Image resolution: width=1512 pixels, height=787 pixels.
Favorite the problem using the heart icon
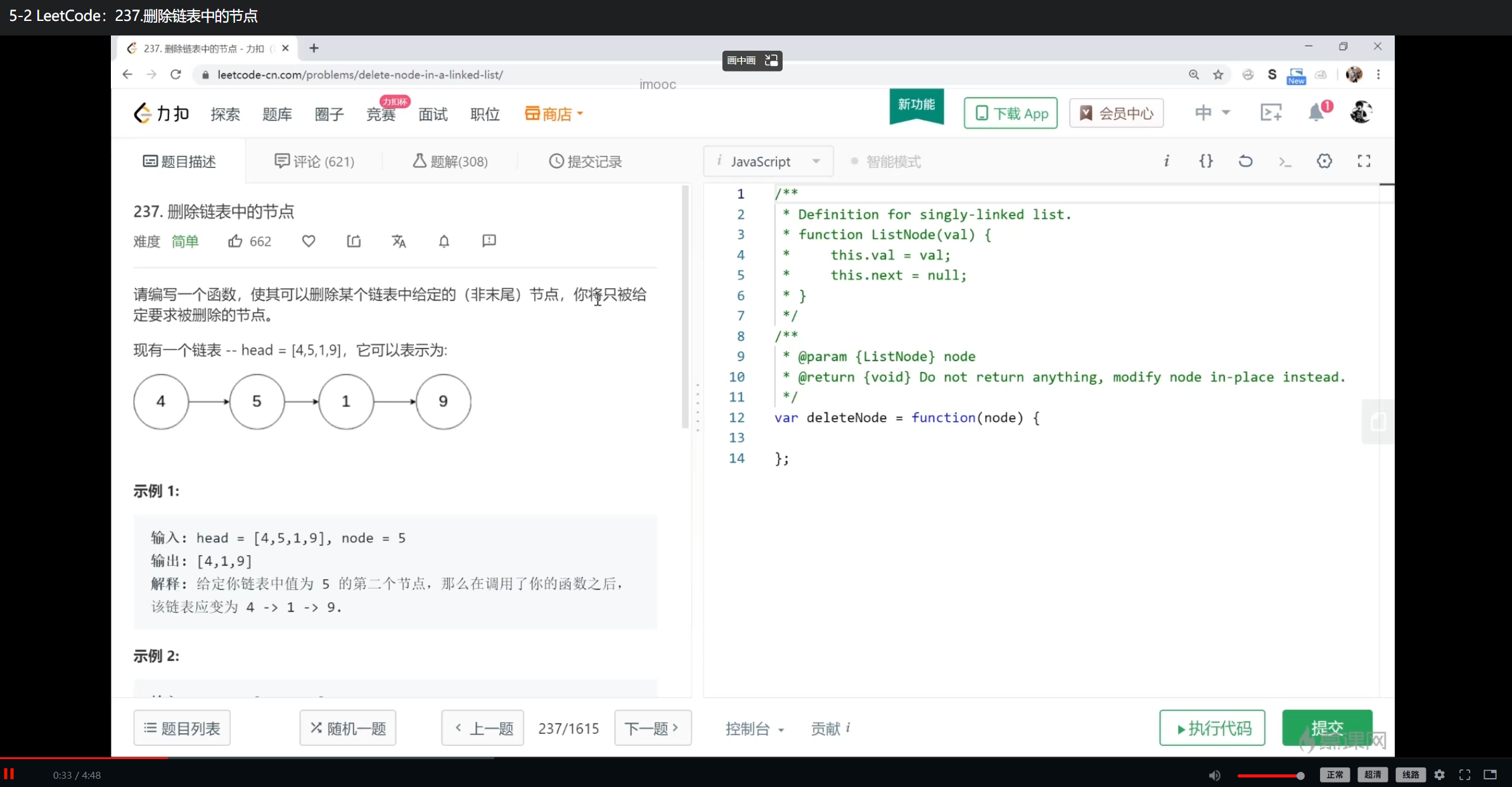[x=309, y=241]
